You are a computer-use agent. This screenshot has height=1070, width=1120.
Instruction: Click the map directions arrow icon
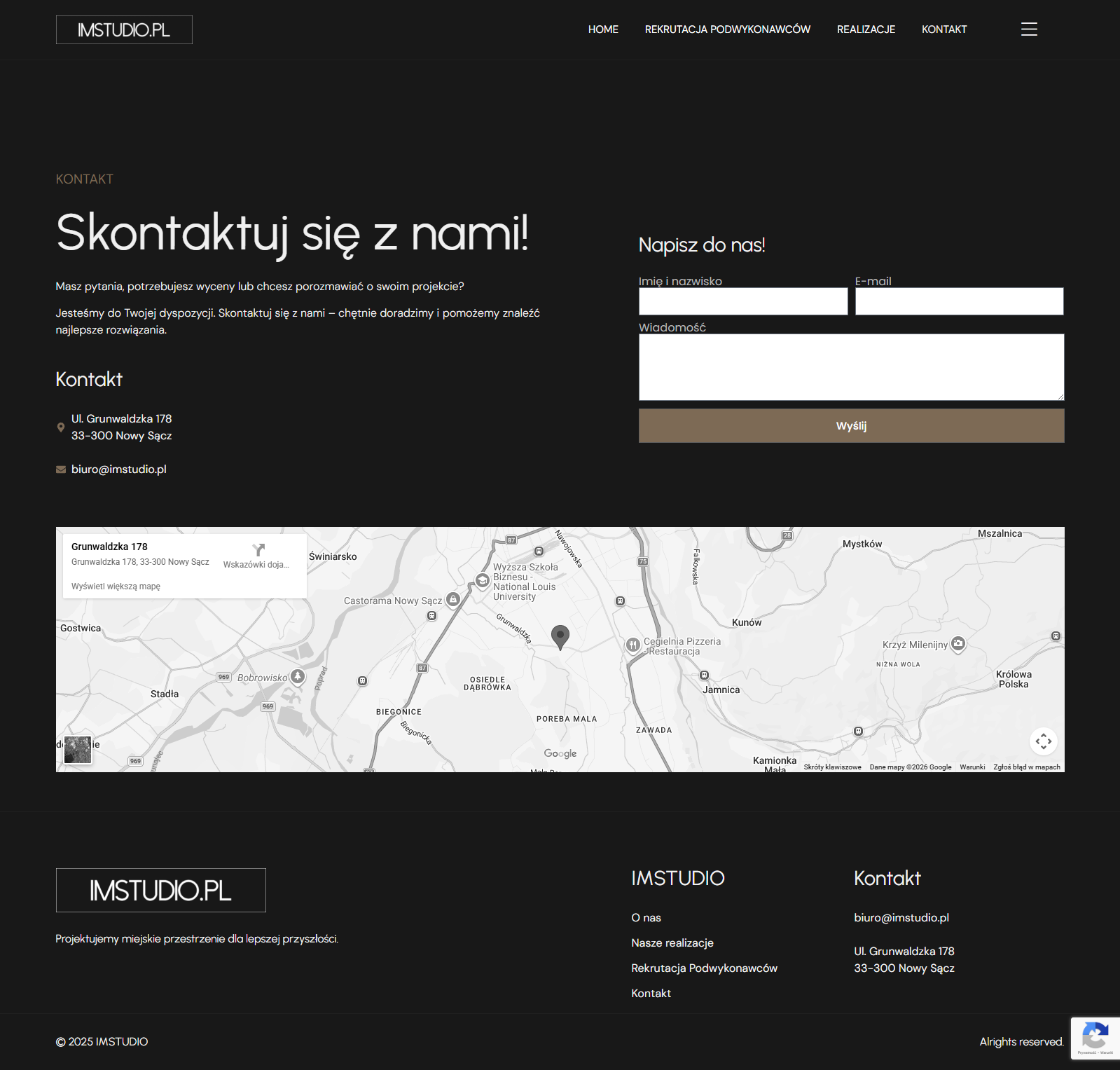(x=258, y=549)
